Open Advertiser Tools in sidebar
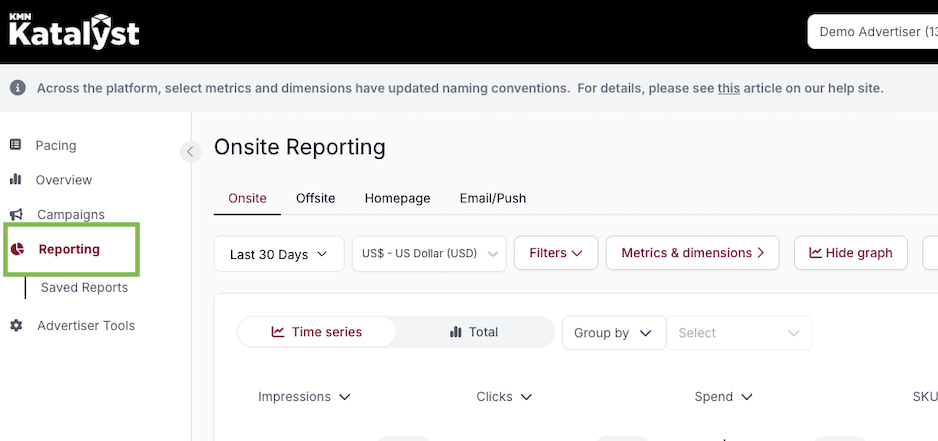 click(86, 326)
